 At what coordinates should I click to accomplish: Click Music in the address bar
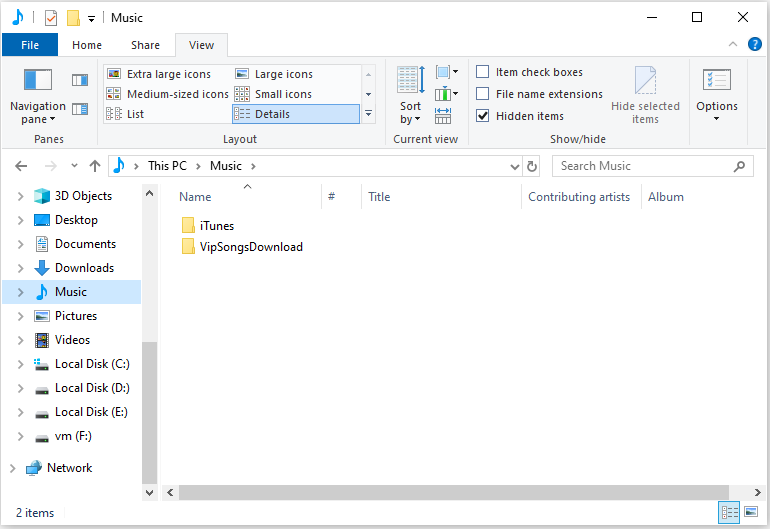pyautogui.click(x=226, y=166)
